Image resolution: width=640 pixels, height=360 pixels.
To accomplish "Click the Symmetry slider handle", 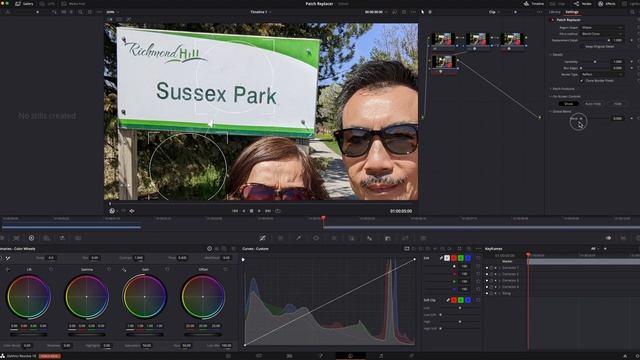I will tap(595, 62).
